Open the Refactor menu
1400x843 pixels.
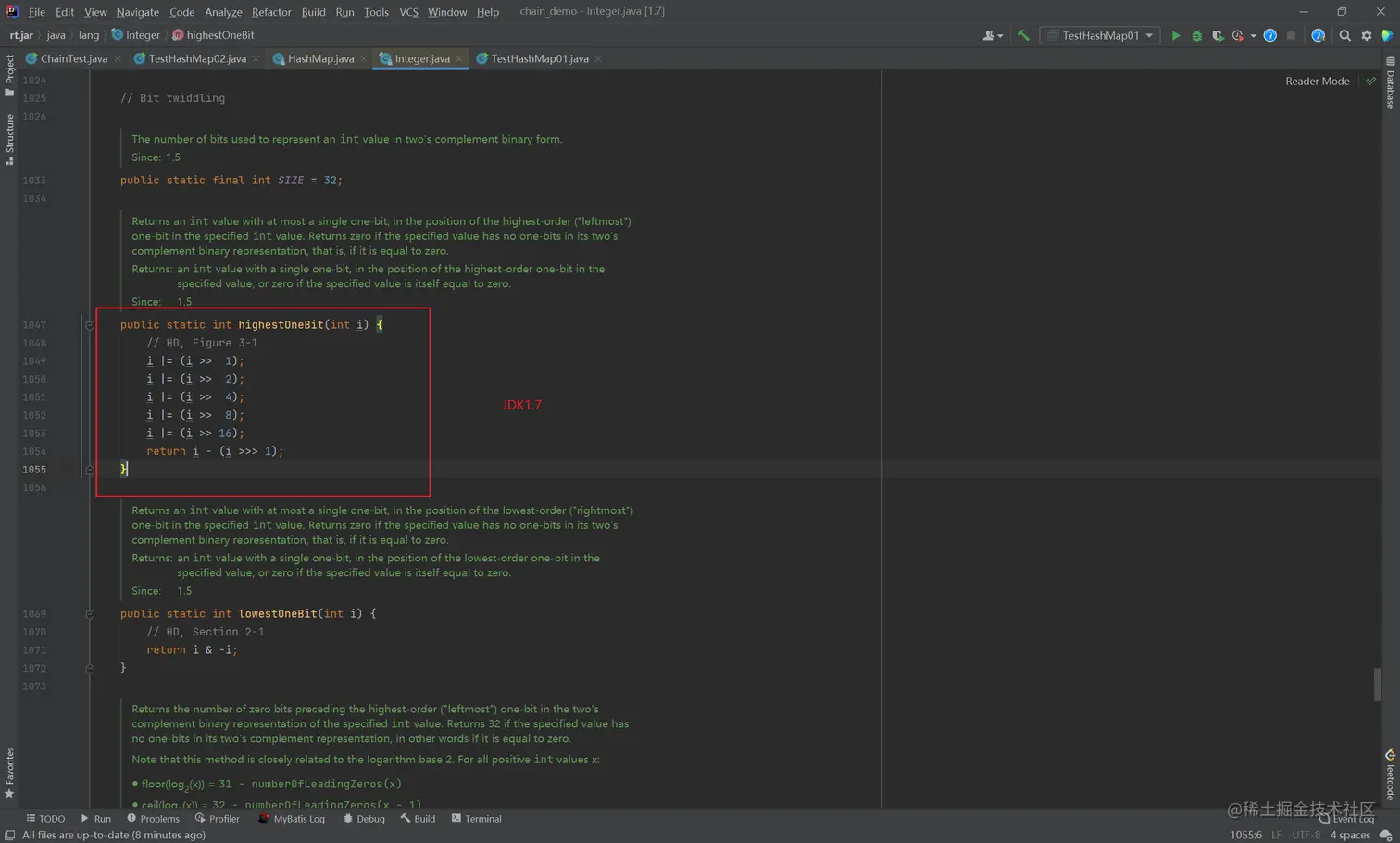271,12
